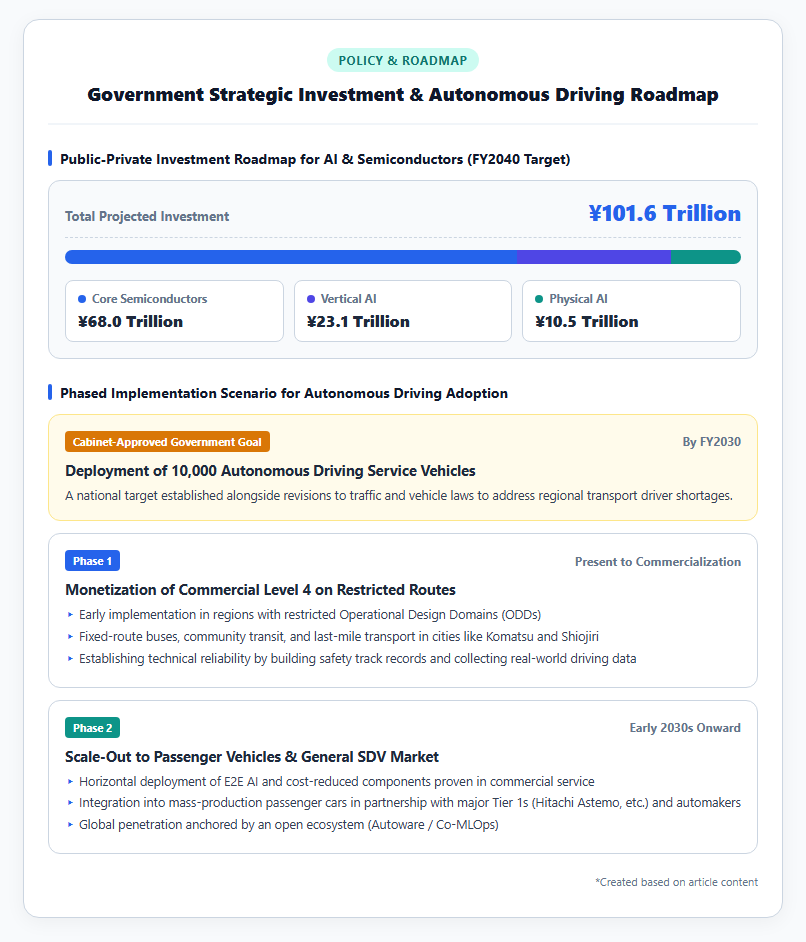Select the "Early 2030s Onward" timeframe text
The width and height of the screenshot is (806, 942).
click(x=685, y=728)
